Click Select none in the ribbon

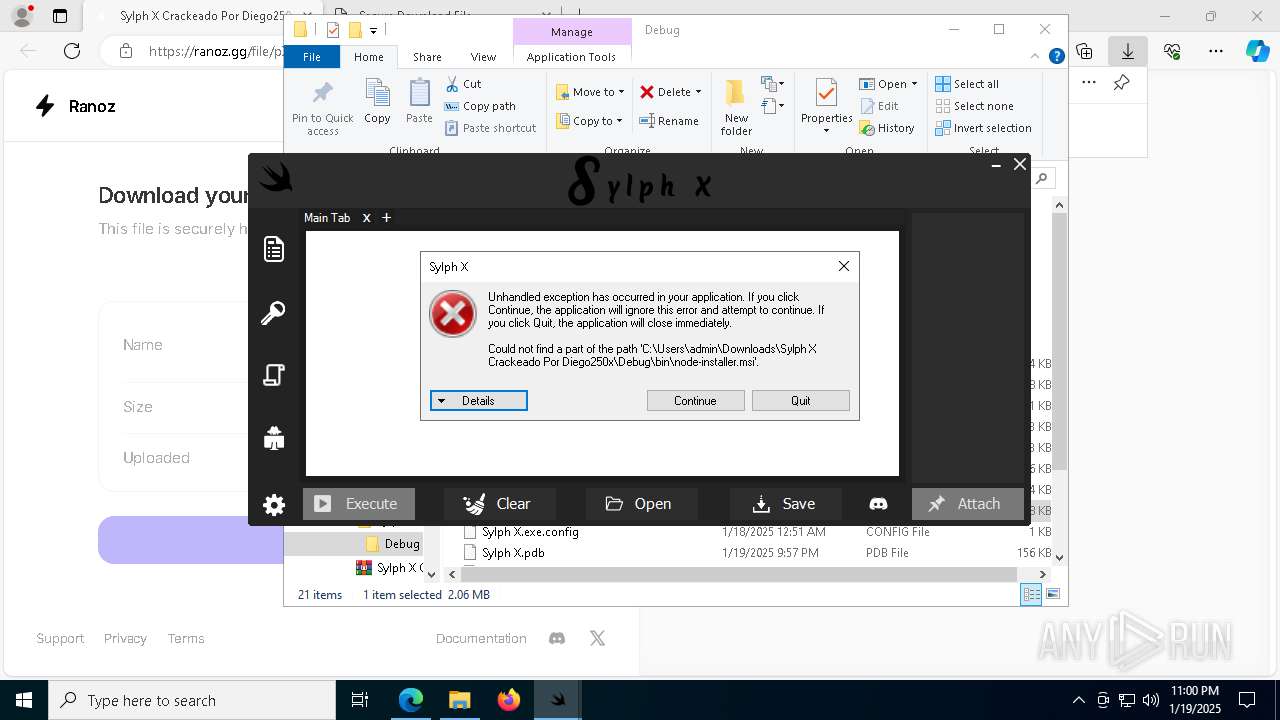[974, 106]
